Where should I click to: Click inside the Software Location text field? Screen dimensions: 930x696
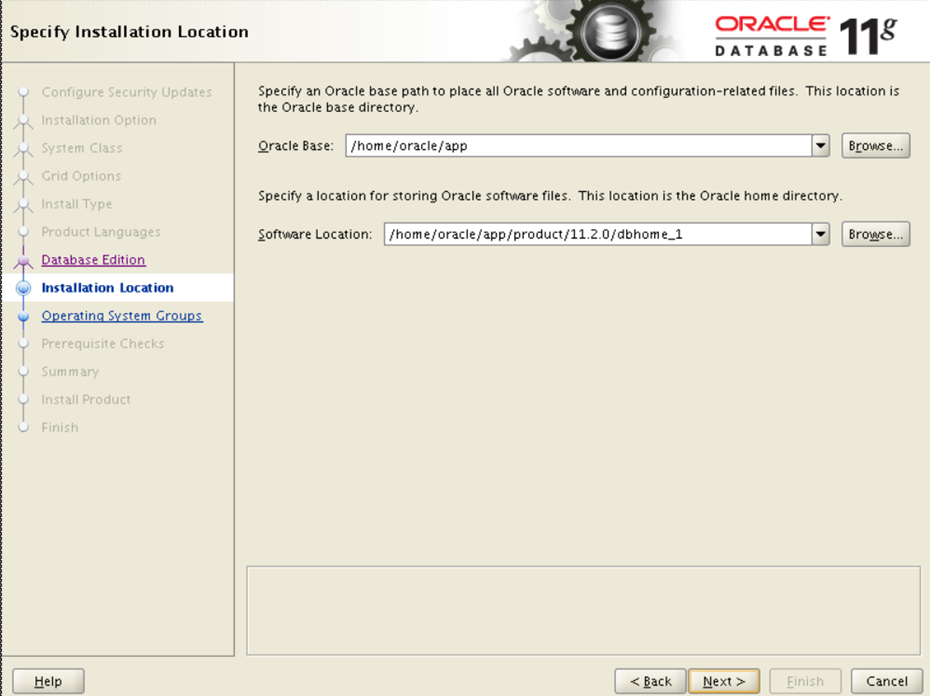[x=597, y=234]
